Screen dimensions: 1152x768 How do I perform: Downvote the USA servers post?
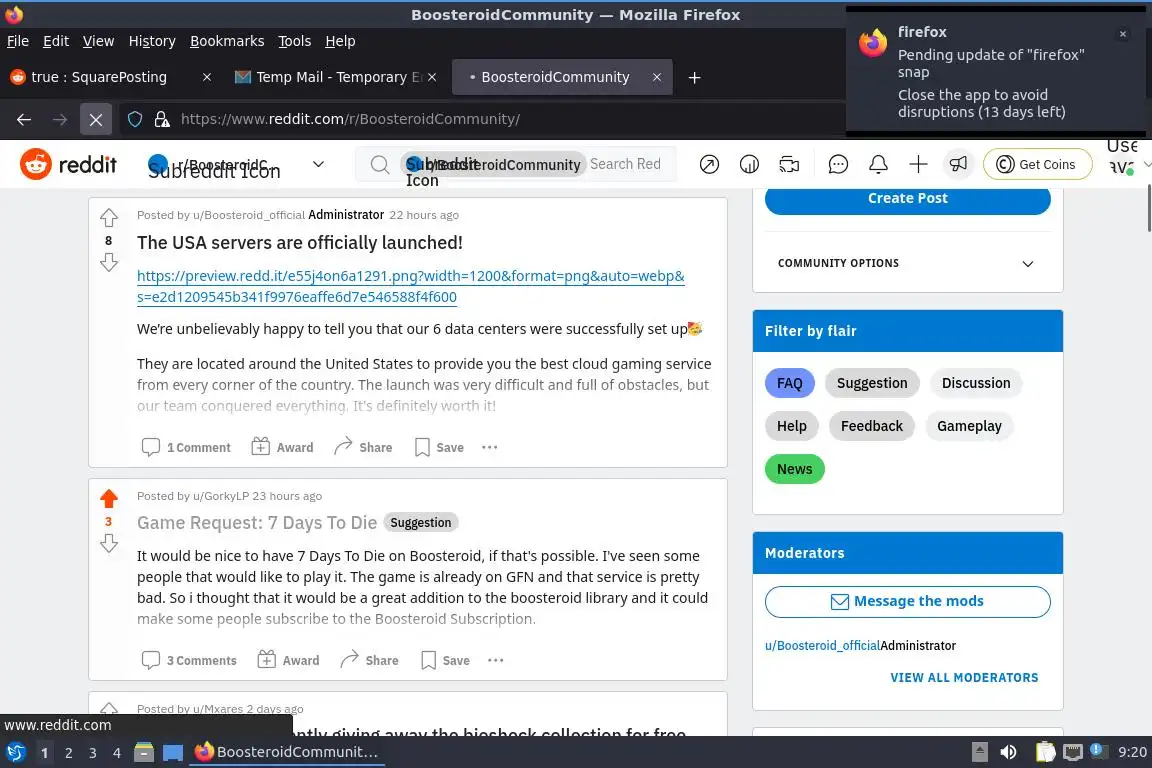(x=109, y=262)
